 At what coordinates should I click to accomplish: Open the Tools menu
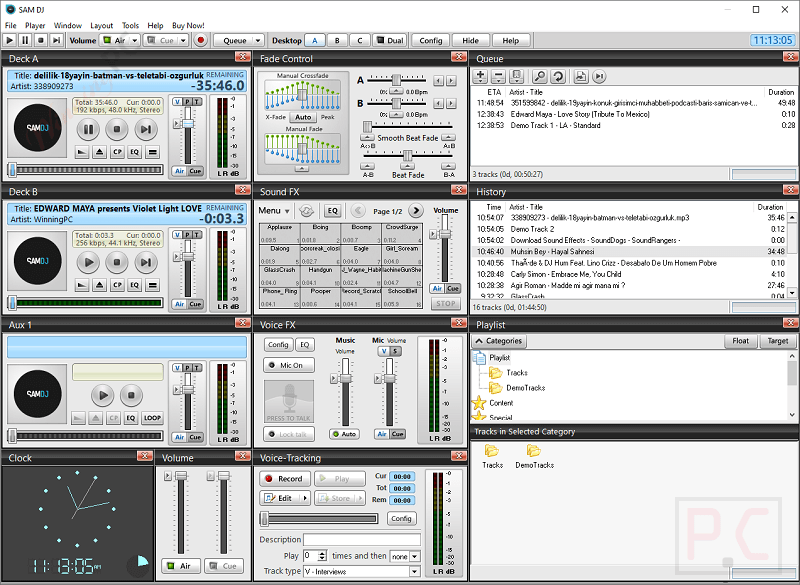130,26
